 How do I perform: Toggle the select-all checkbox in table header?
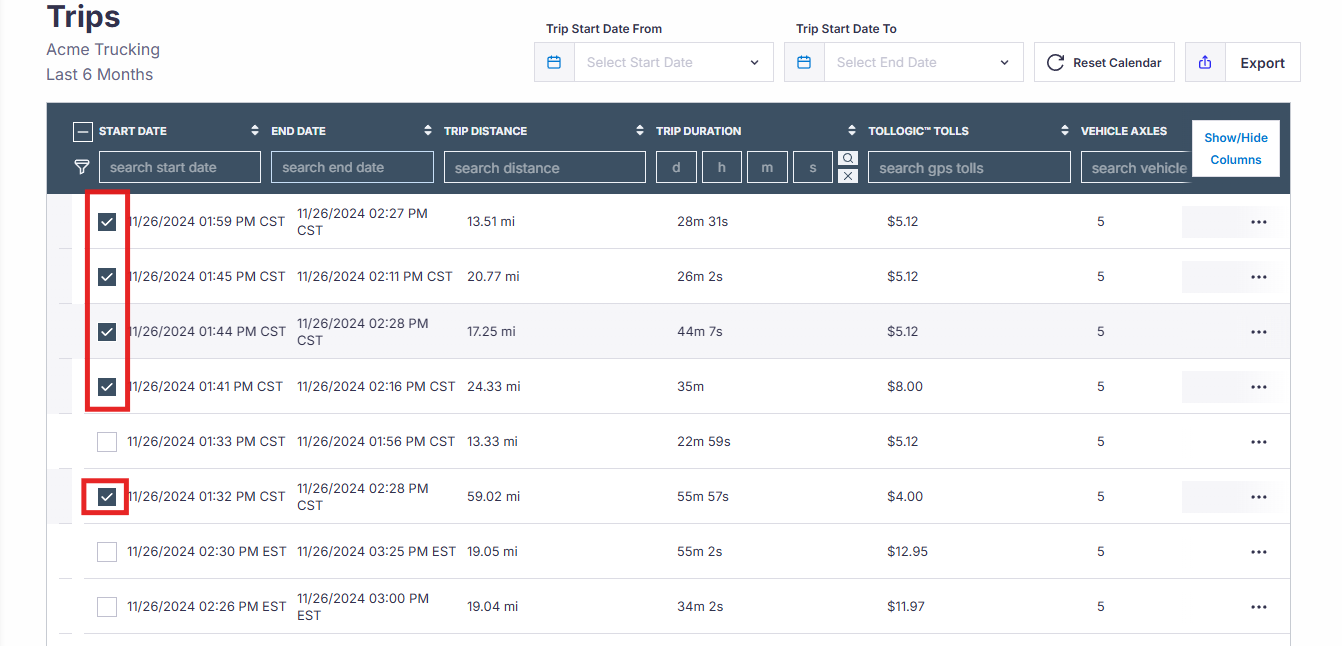pos(83,131)
